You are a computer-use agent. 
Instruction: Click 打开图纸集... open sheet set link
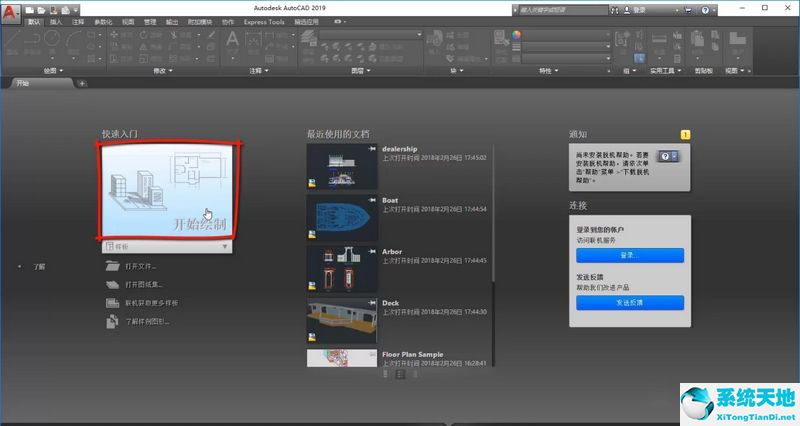pos(143,285)
